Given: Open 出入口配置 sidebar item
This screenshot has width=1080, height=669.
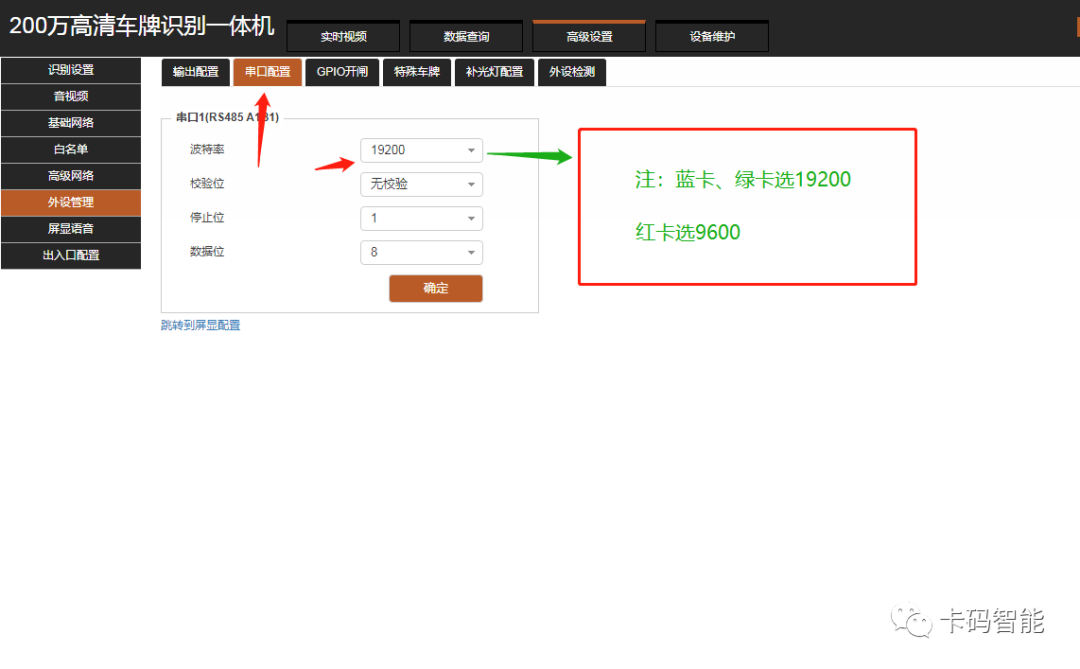Looking at the screenshot, I should click(x=71, y=256).
